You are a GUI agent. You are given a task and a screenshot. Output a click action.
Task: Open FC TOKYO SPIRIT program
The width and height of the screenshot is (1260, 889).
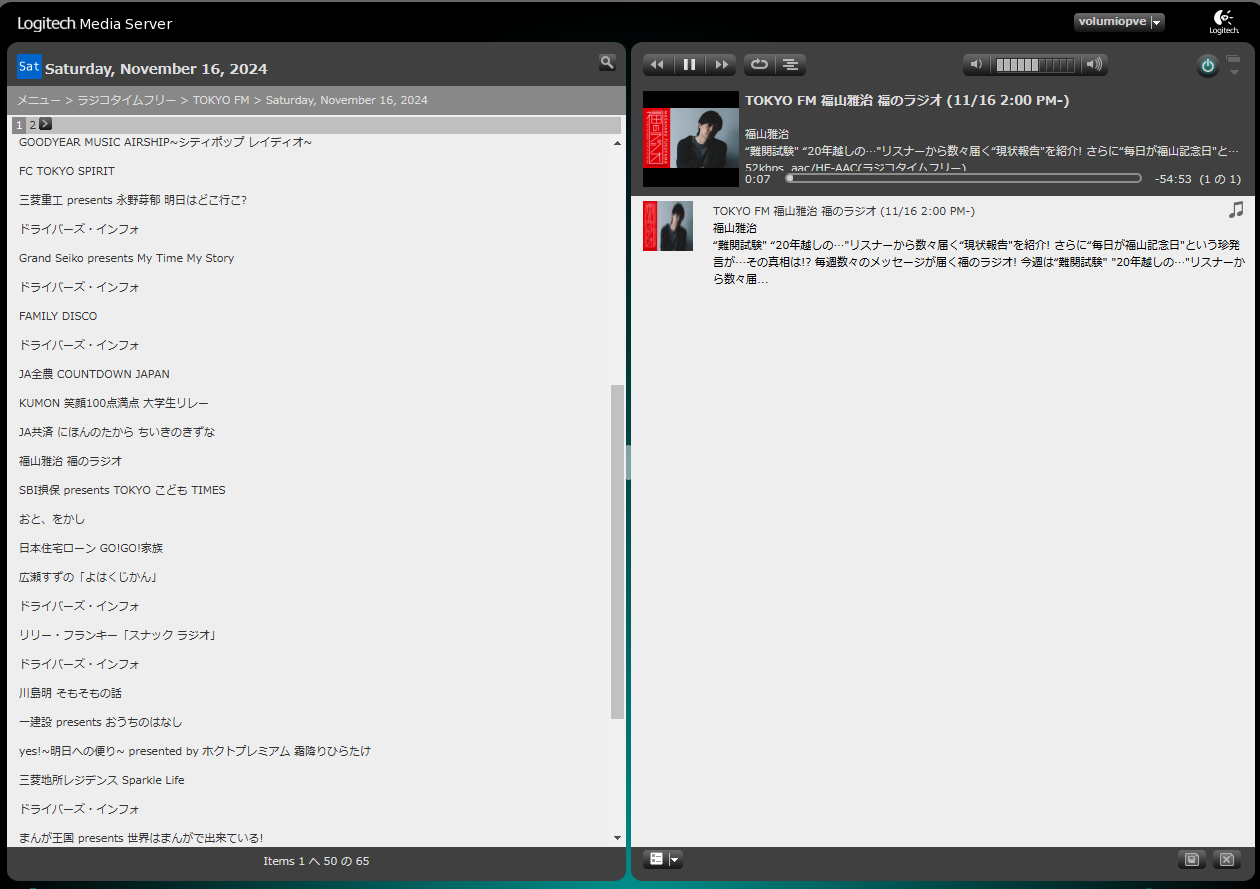point(67,171)
